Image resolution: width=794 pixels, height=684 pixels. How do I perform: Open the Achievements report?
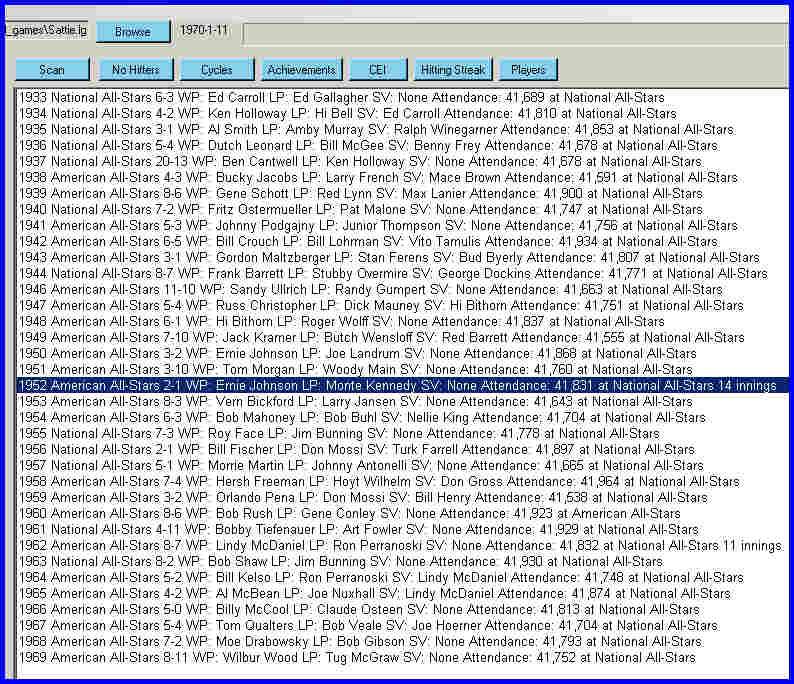click(x=301, y=70)
